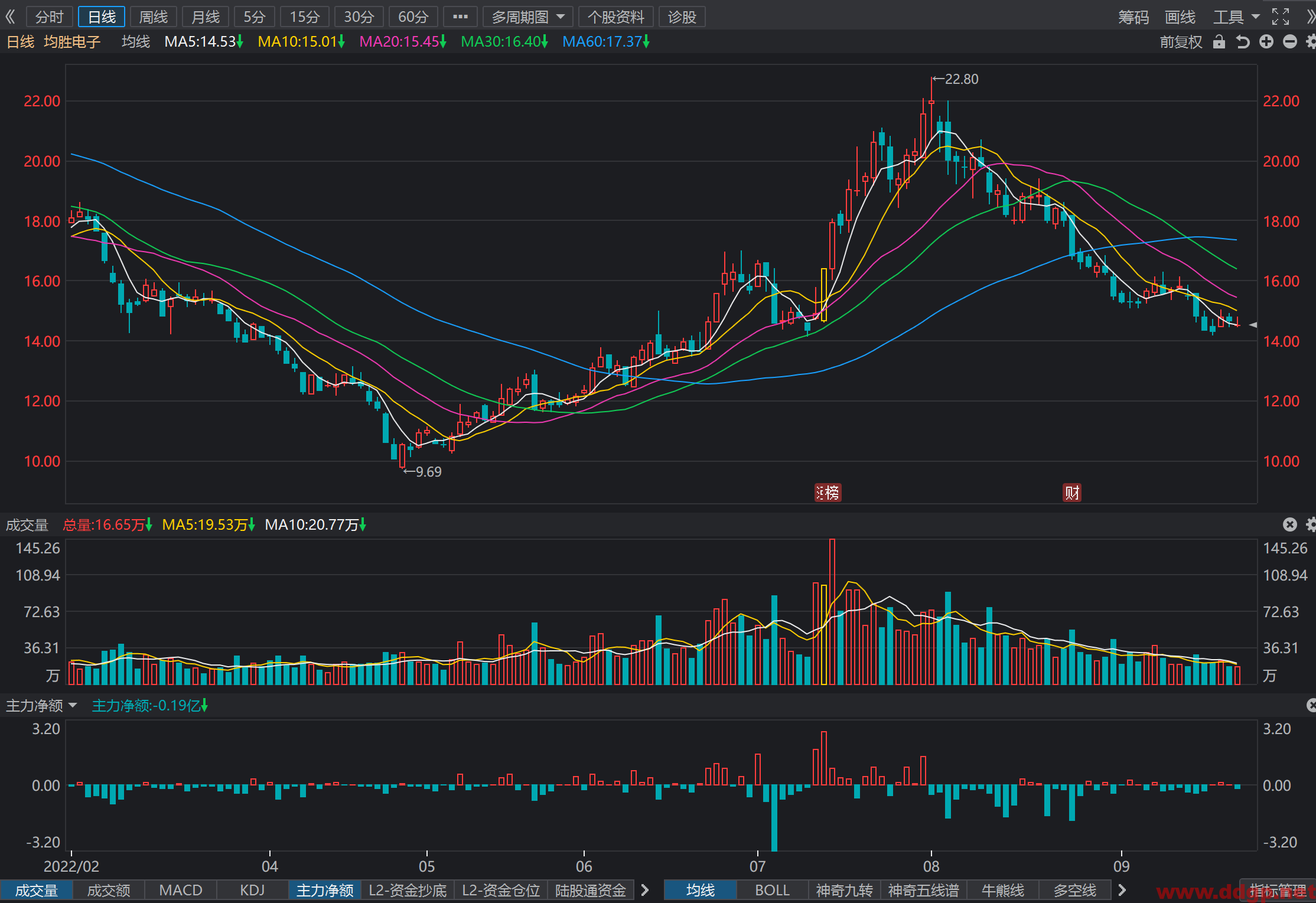This screenshot has height=903, width=1316.
Task: Open 指标管理 indicator management
Action: pos(1278,891)
